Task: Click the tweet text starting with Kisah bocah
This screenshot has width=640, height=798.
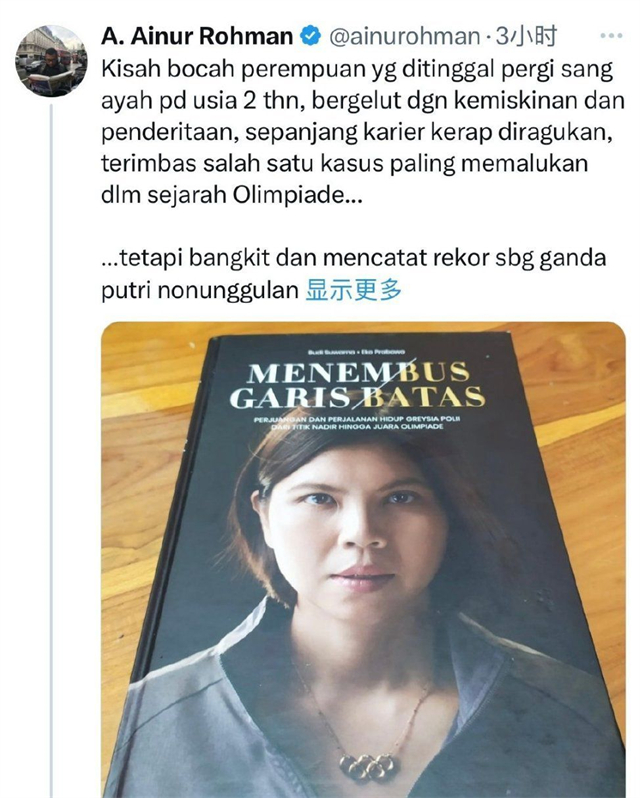Action: [x=363, y=132]
